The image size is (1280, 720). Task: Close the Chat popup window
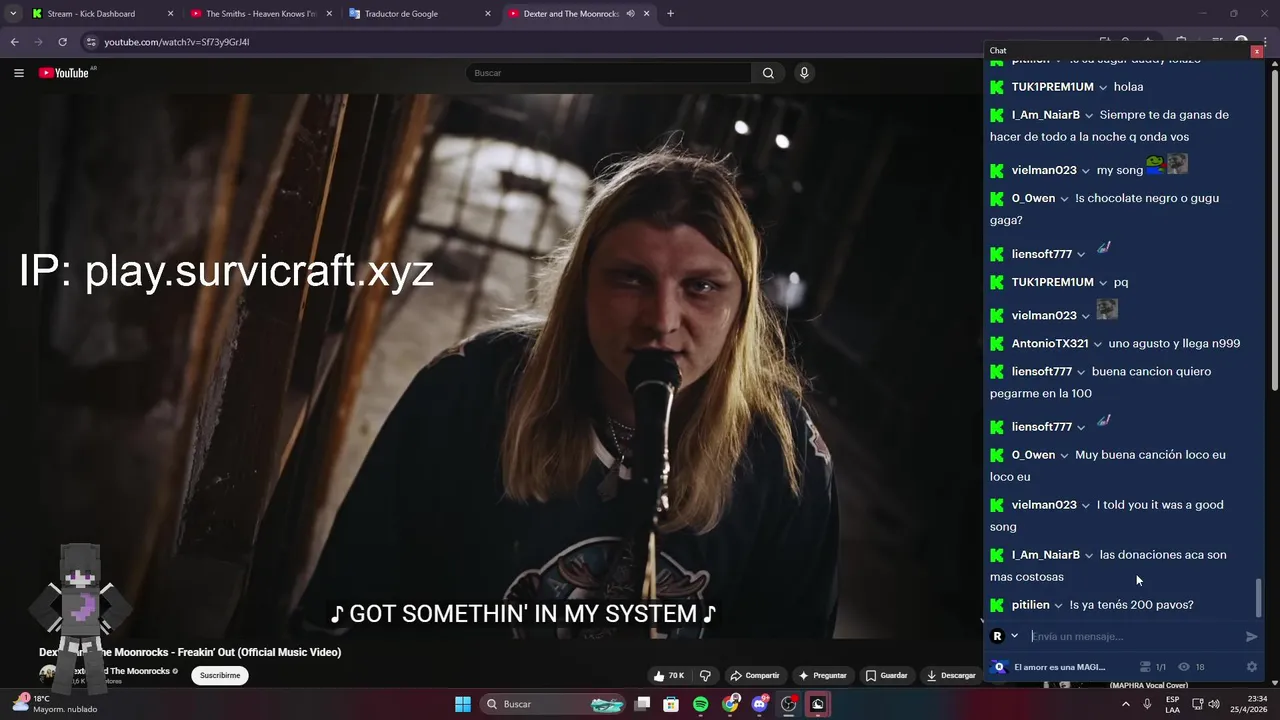[1257, 51]
